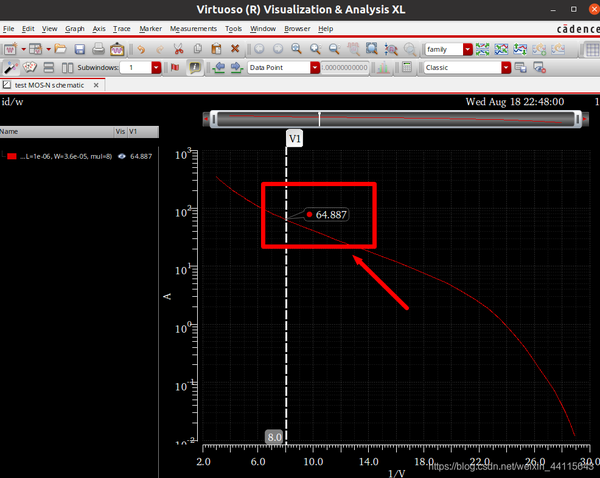Expand the Classic workspace dropdown
600x478 pixels.
[506, 68]
